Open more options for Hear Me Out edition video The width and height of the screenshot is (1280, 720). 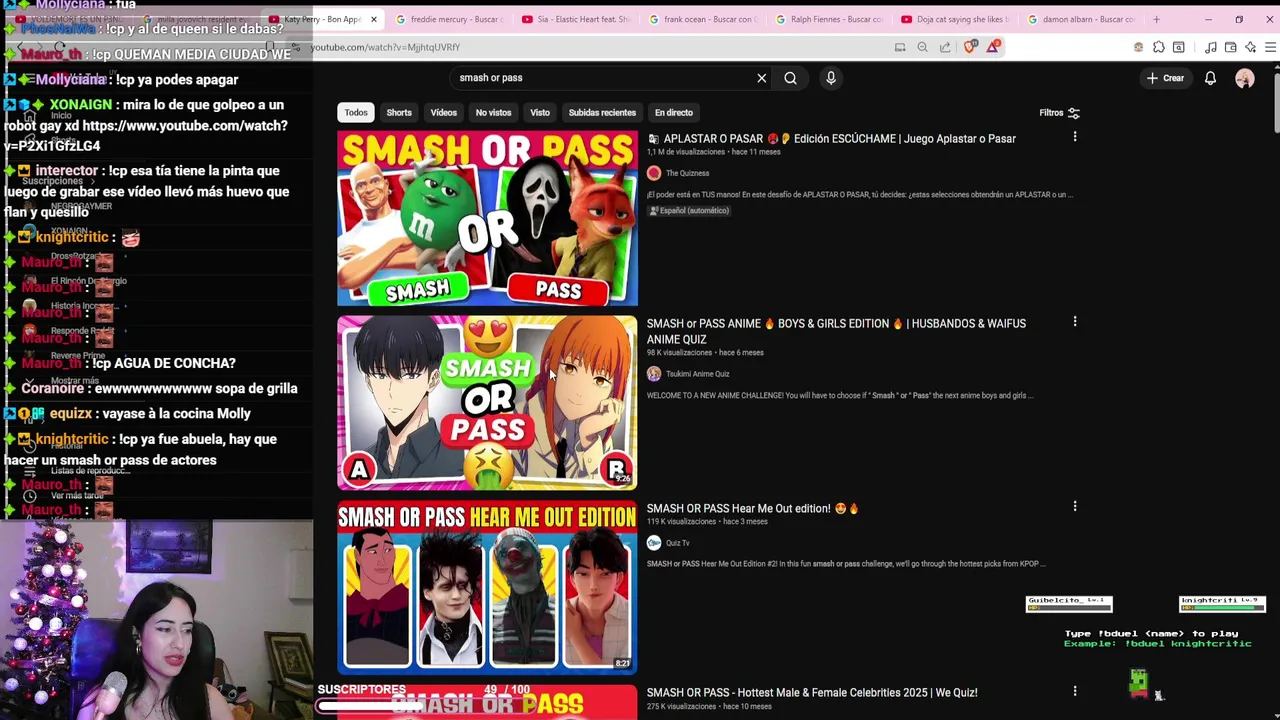(1075, 507)
